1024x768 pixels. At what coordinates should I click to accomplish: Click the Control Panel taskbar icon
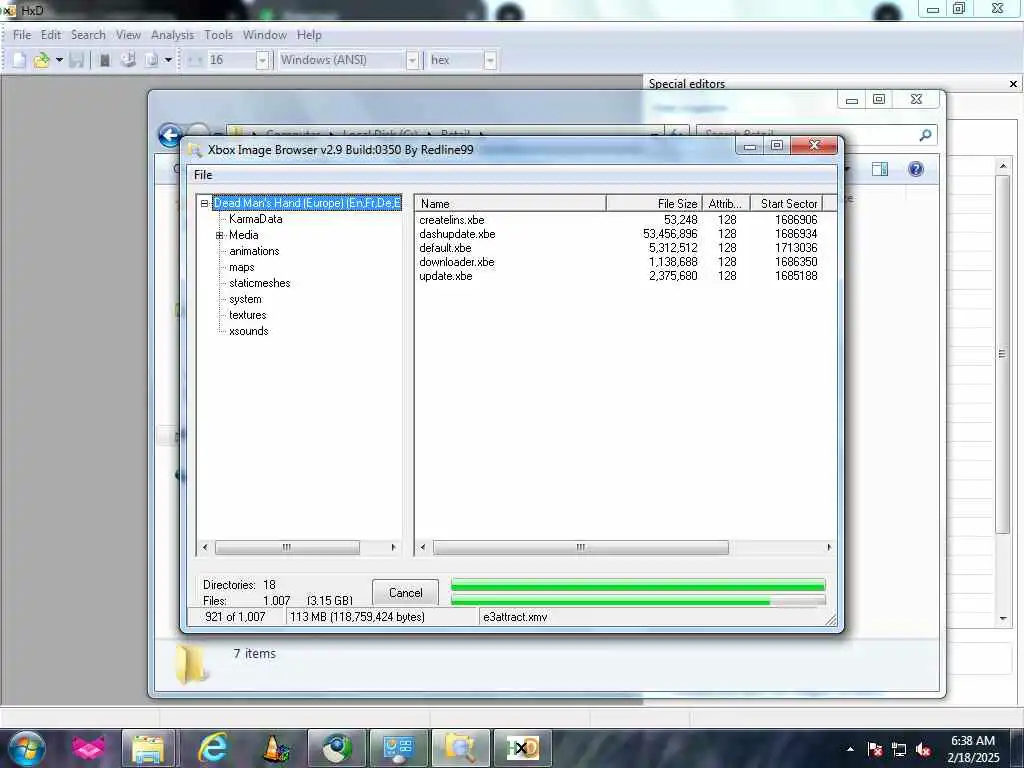coord(398,748)
